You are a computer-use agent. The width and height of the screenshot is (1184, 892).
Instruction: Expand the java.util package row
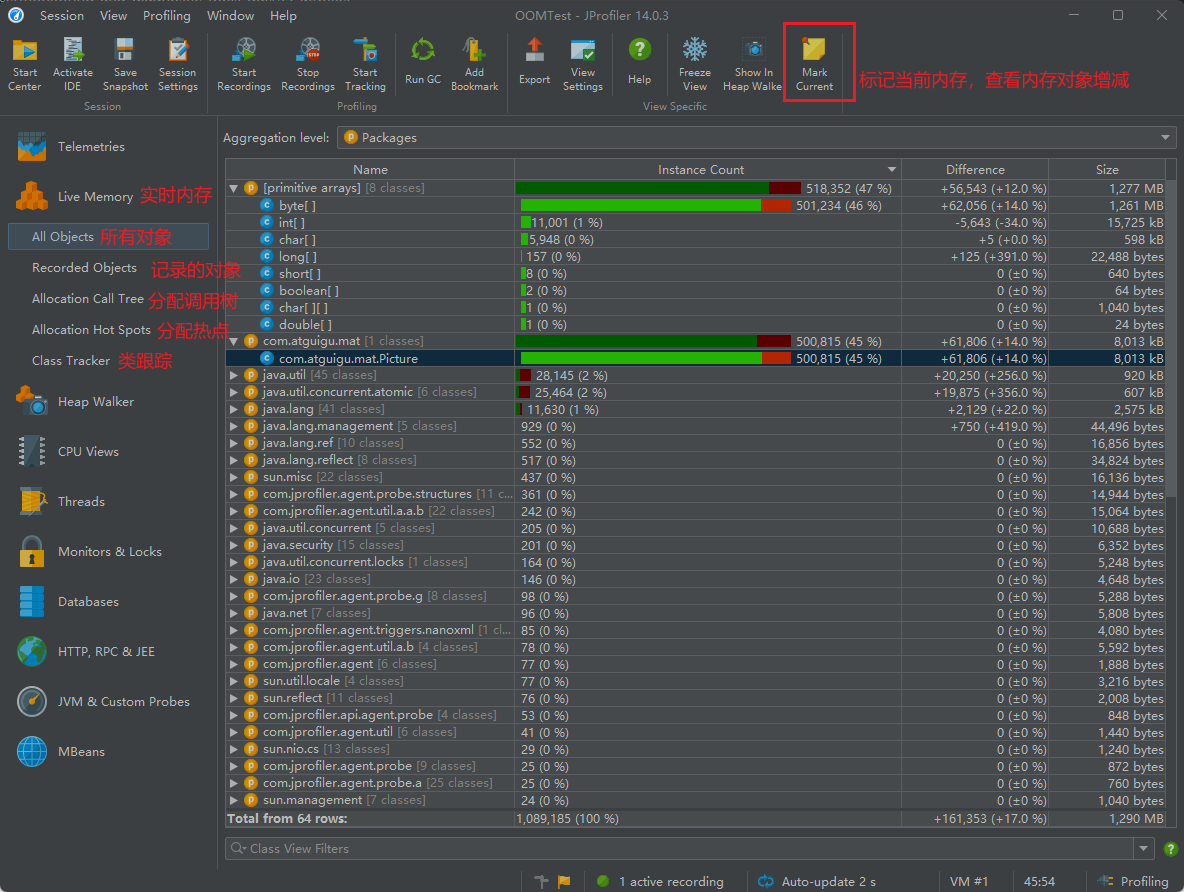click(x=234, y=375)
